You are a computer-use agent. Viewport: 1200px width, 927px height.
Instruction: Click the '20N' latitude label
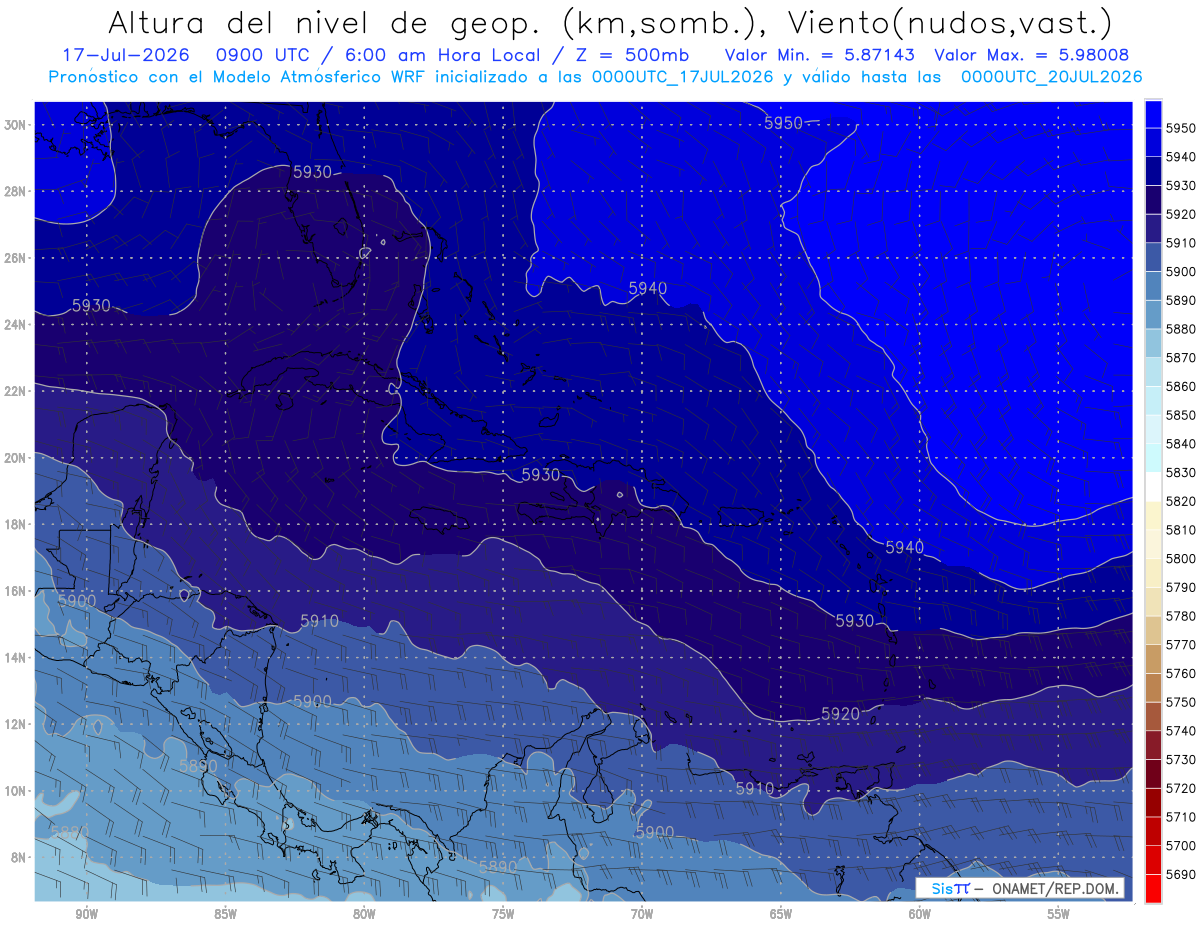point(16,458)
